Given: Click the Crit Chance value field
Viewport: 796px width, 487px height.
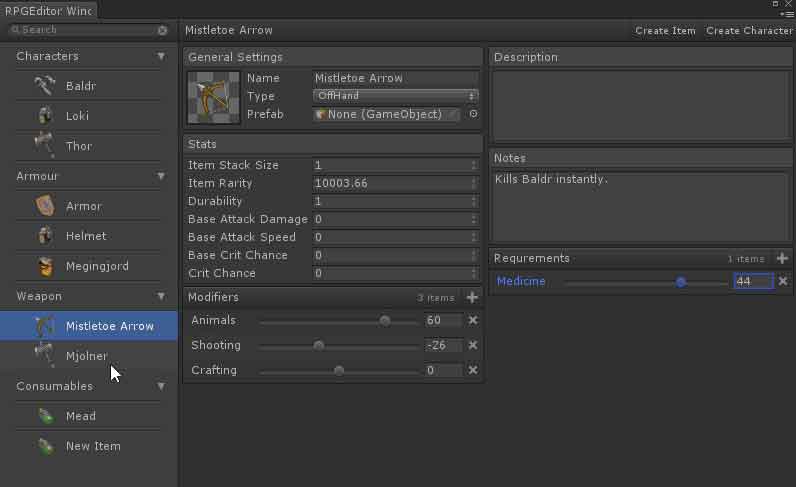Looking at the screenshot, I should [395, 273].
